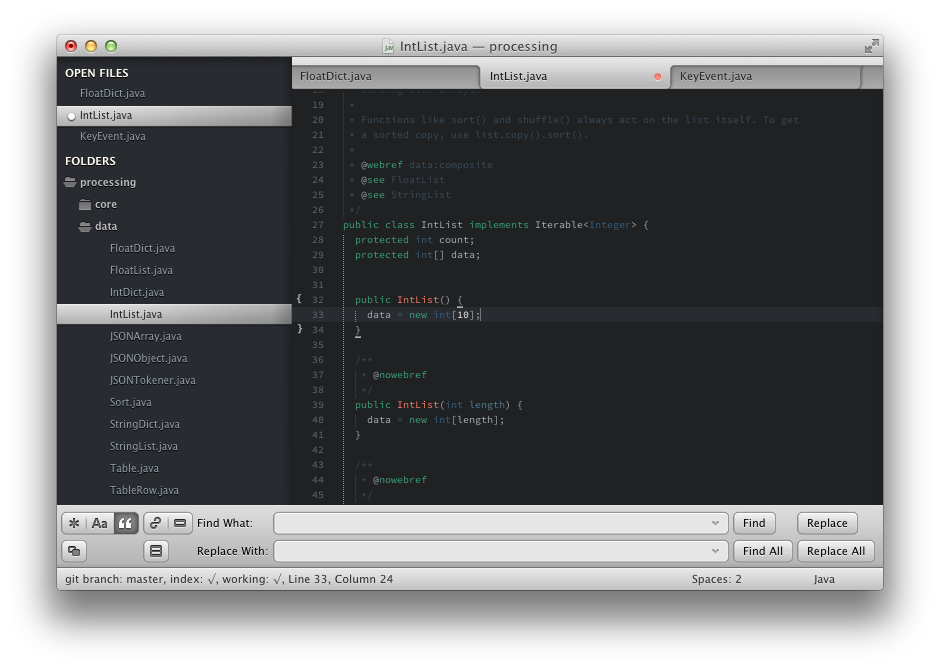Click the Java syntax selector in status bar
Image resolution: width=940 pixels, height=669 pixels.
tap(824, 579)
